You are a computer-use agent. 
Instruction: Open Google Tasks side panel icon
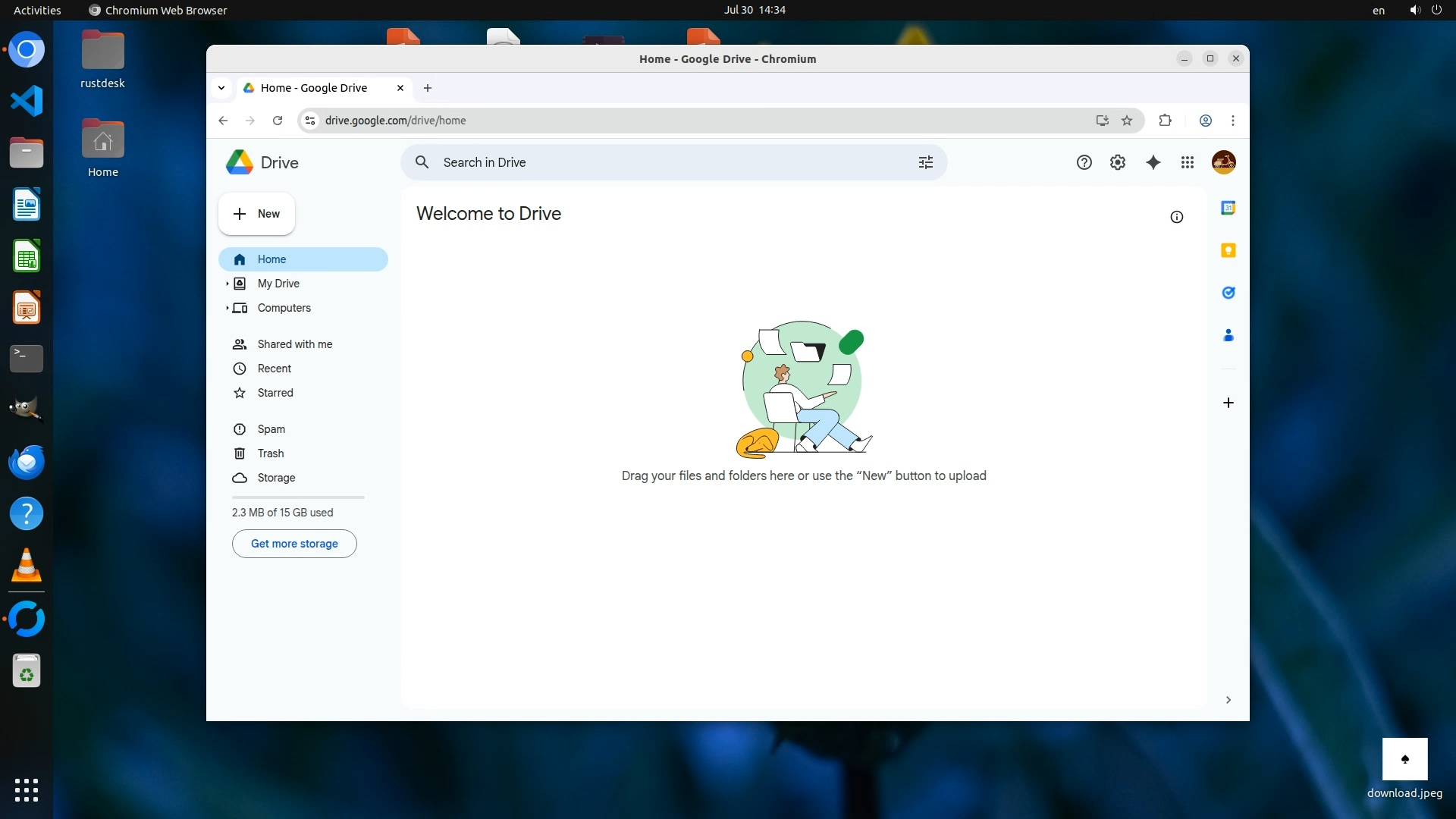pos(1228,293)
